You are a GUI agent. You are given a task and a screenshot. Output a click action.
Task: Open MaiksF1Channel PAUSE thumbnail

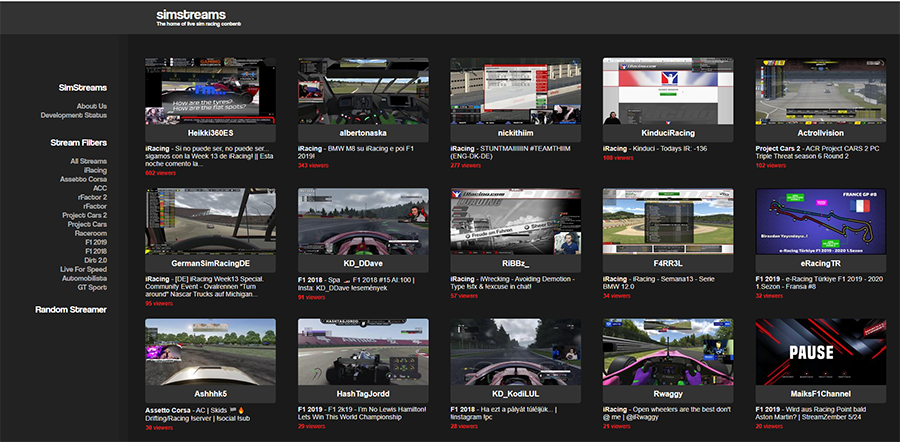pyautogui.click(x=821, y=352)
